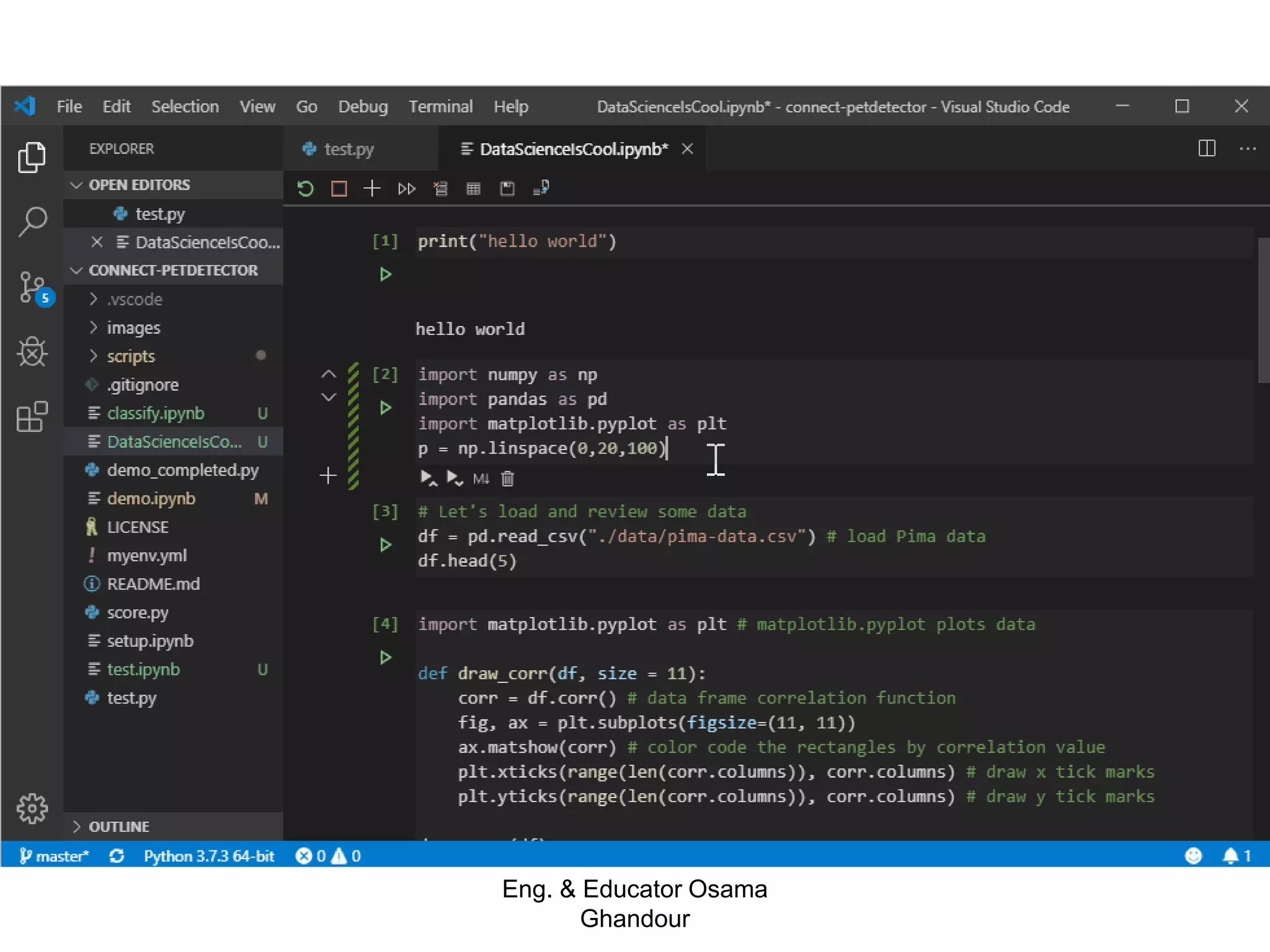Save the notebook using toolbar disk icon

[x=507, y=188]
